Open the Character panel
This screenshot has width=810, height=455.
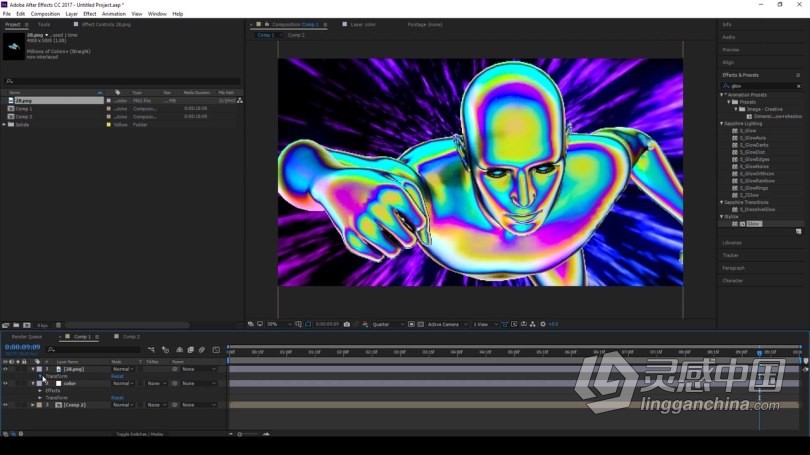click(x=733, y=280)
